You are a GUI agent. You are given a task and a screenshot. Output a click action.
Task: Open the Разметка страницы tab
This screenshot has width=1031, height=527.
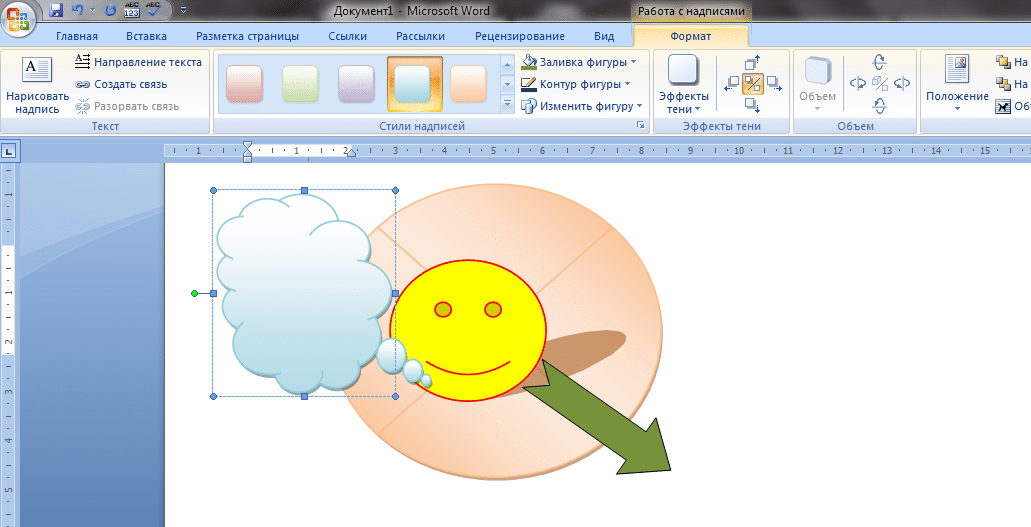coord(247,36)
